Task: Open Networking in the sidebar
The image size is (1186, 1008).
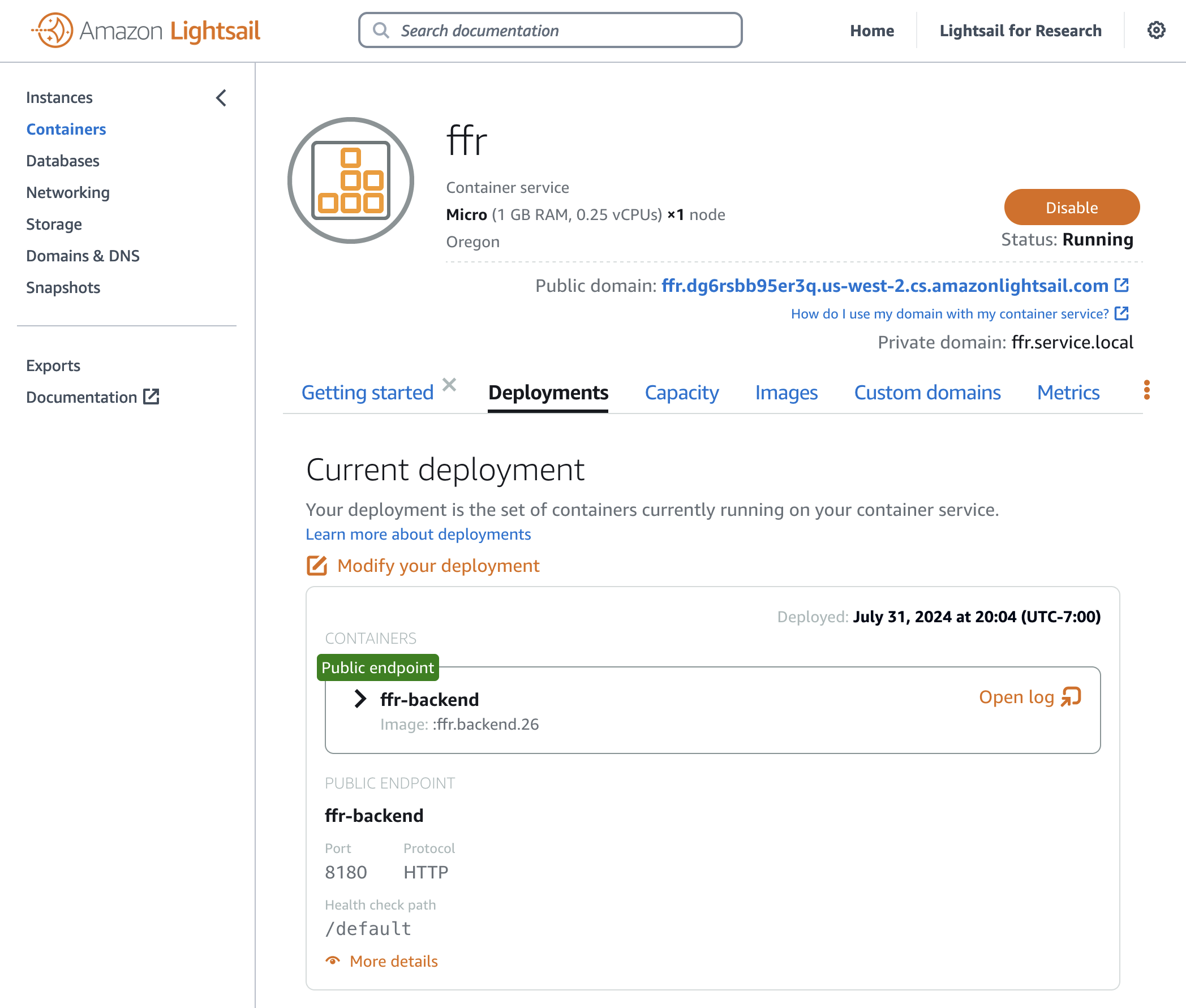Action: click(x=67, y=192)
